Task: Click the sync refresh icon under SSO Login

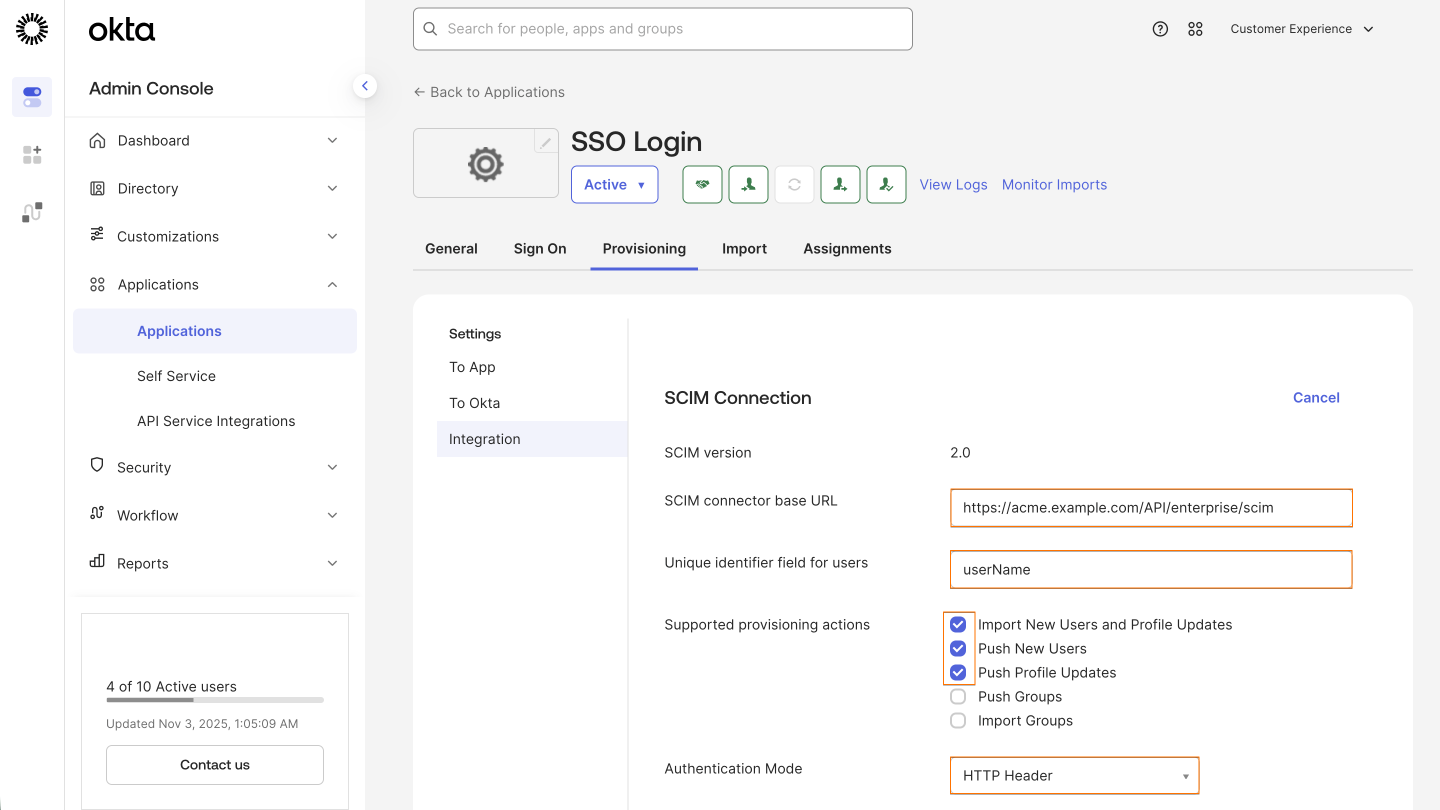Action: pyautogui.click(x=794, y=184)
